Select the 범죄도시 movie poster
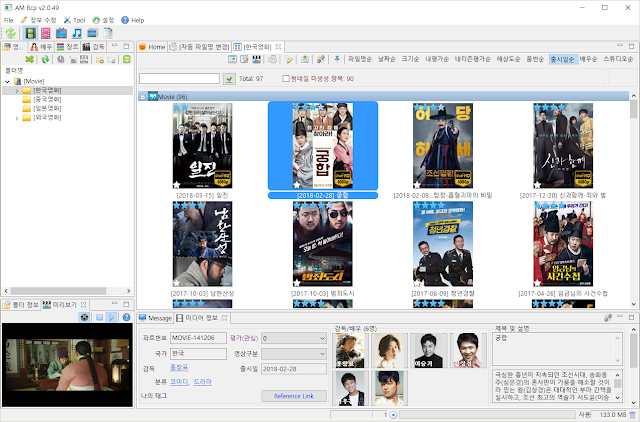Screen dimensions: 640x422 coord(322,244)
